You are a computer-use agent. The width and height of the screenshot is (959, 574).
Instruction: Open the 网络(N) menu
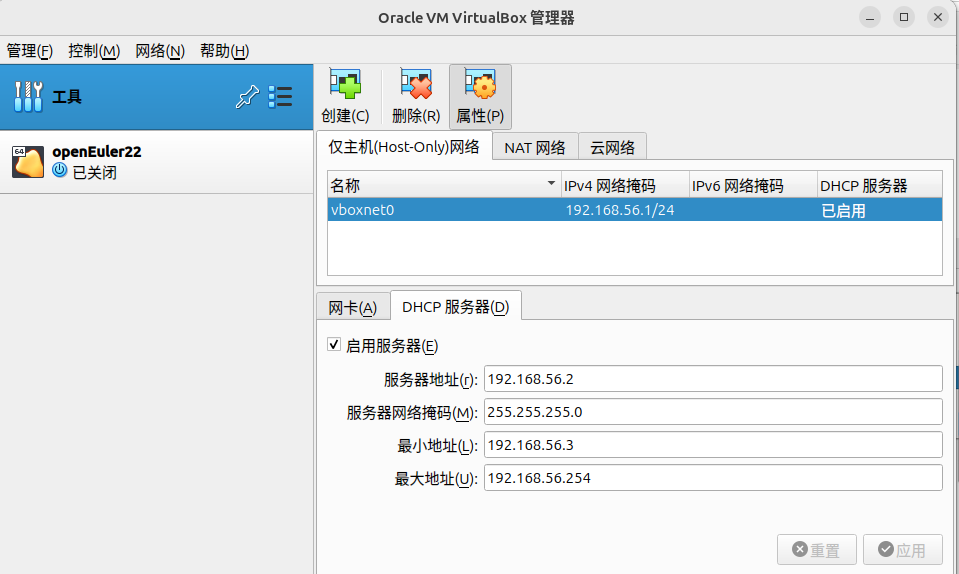coord(160,51)
